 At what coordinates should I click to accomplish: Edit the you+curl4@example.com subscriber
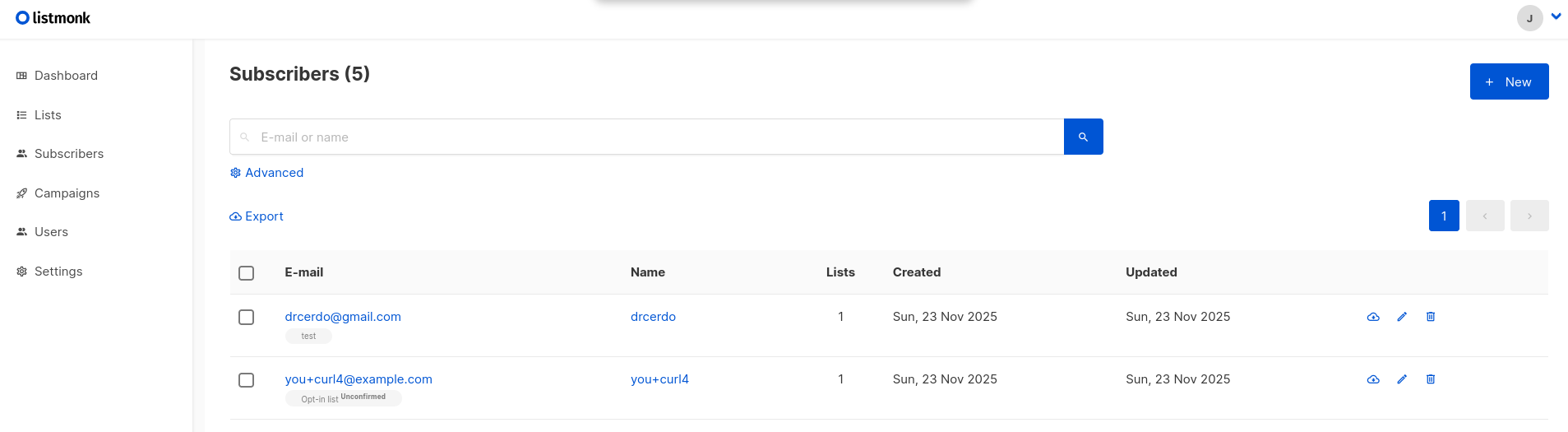pos(1402,379)
